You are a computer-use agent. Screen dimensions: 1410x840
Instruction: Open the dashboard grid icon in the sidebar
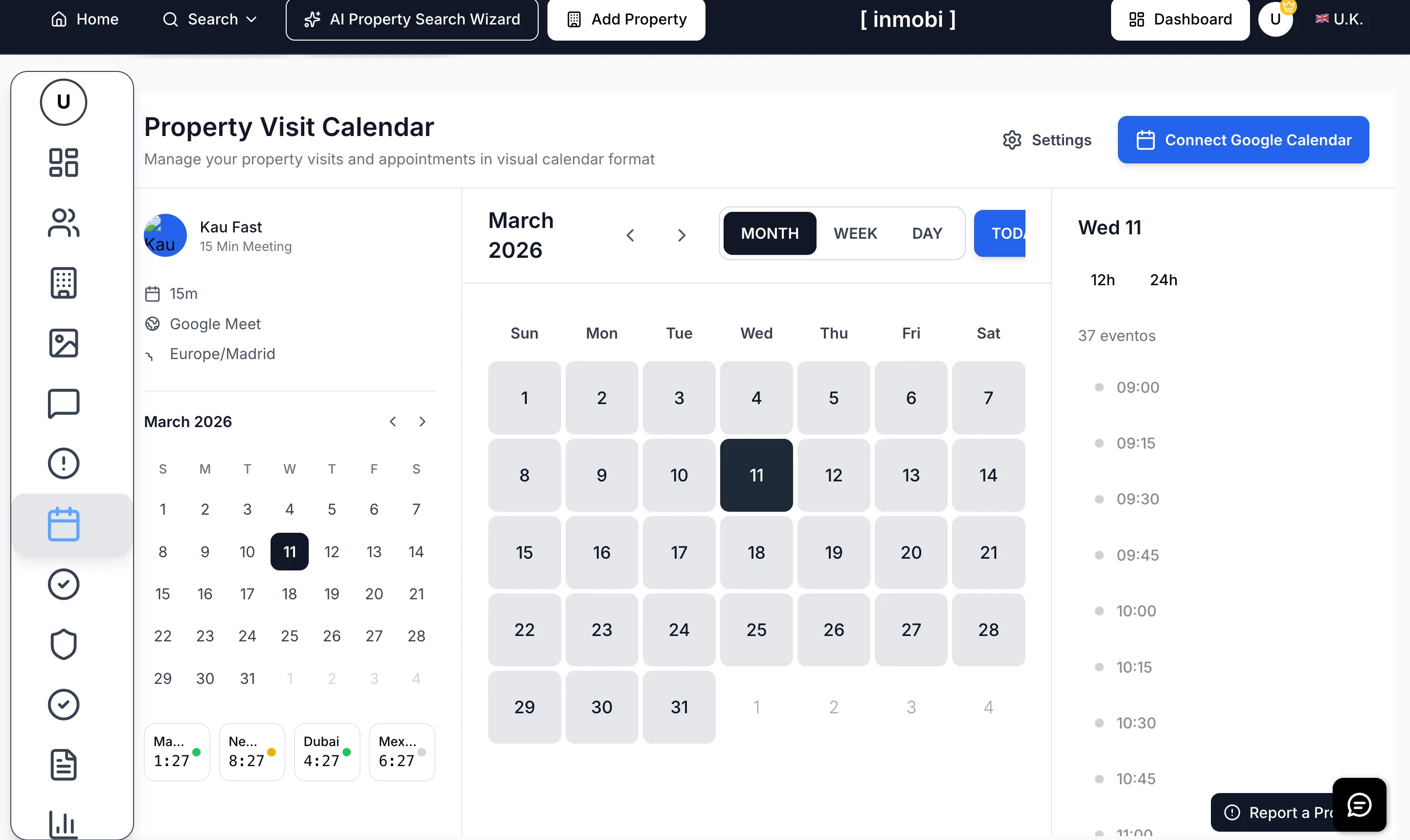tap(63, 162)
